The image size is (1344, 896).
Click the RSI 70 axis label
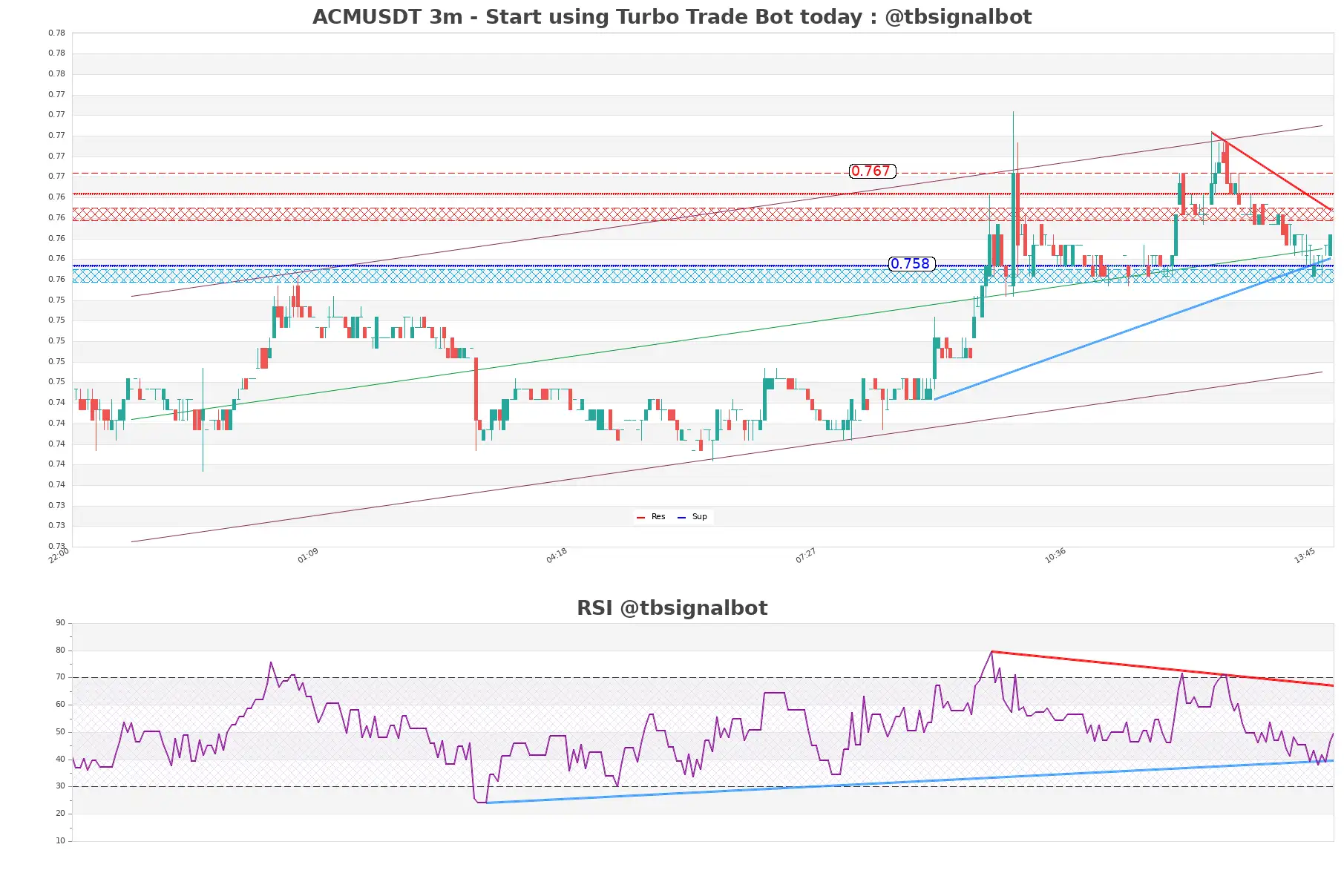[x=60, y=677]
